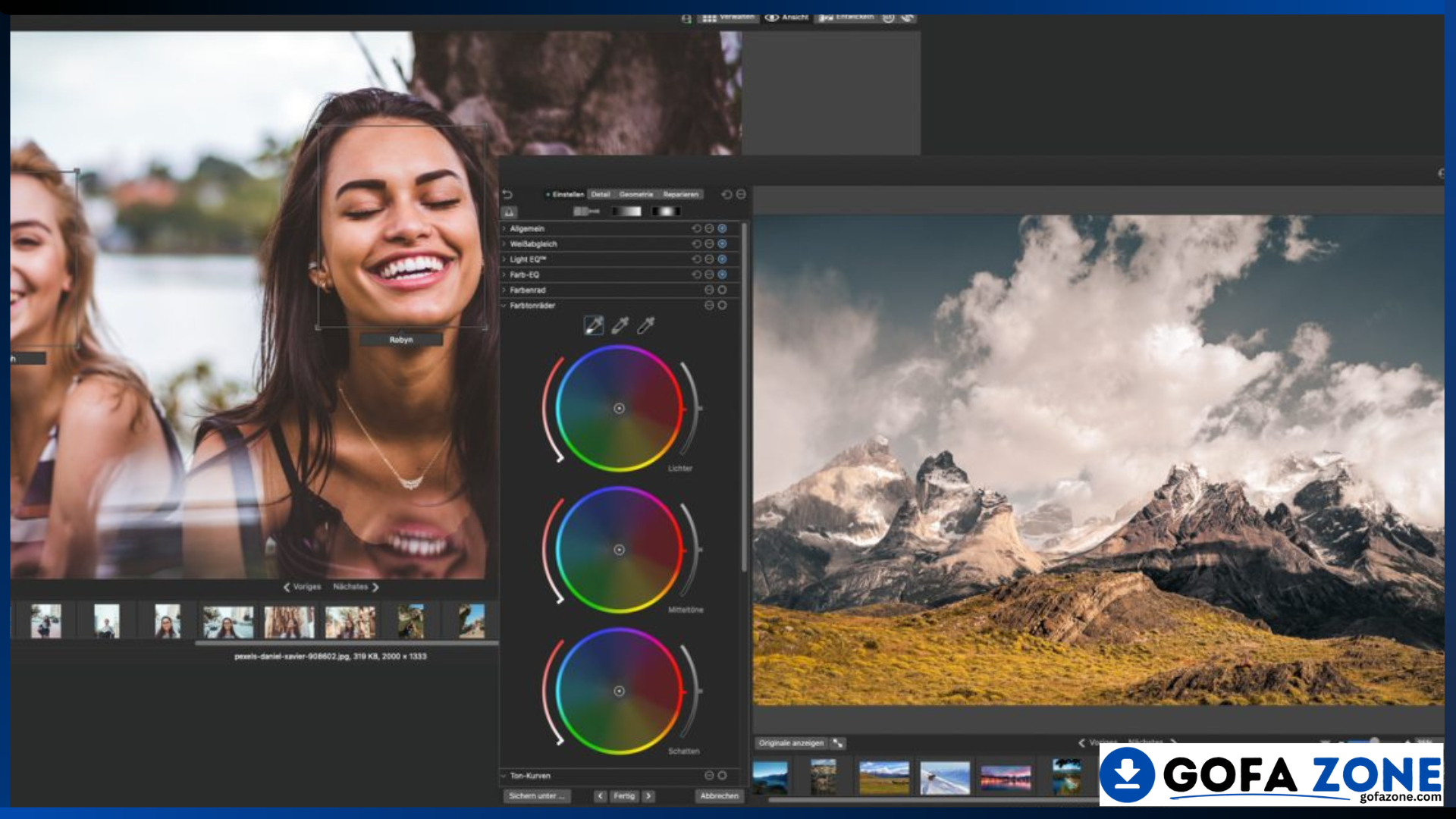Switch to the Geometrie tab
1456x819 pixels.
point(636,195)
